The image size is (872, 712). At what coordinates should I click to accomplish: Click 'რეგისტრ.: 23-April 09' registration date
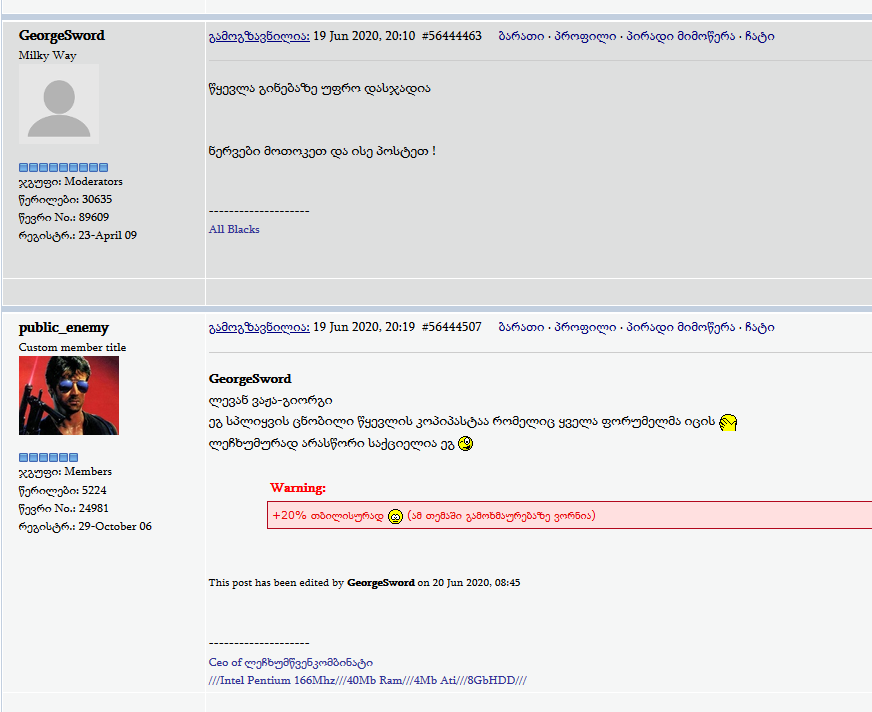pyautogui.click(x=78, y=235)
